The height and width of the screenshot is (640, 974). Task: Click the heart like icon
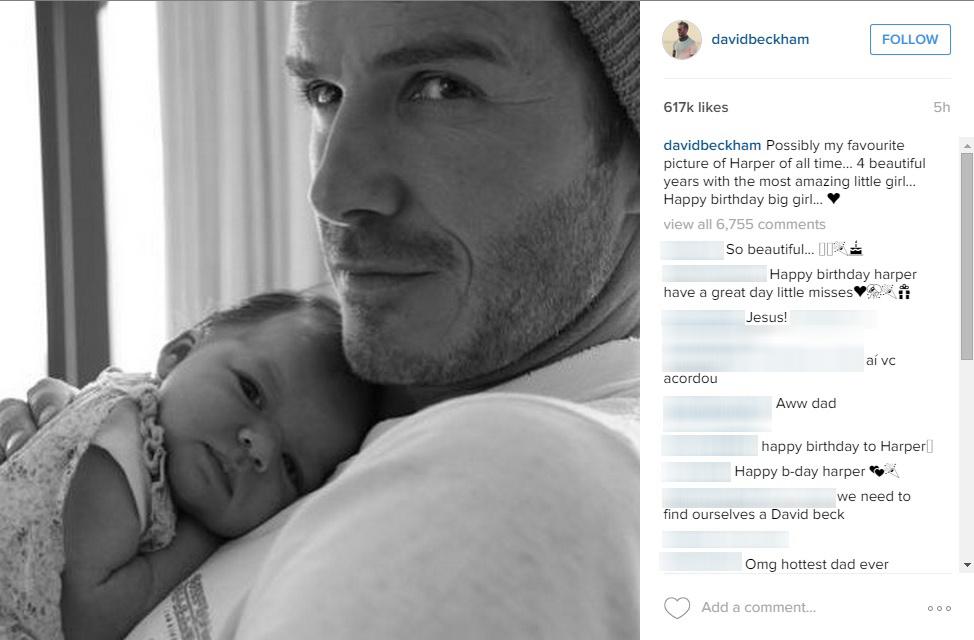coord(676,608)
